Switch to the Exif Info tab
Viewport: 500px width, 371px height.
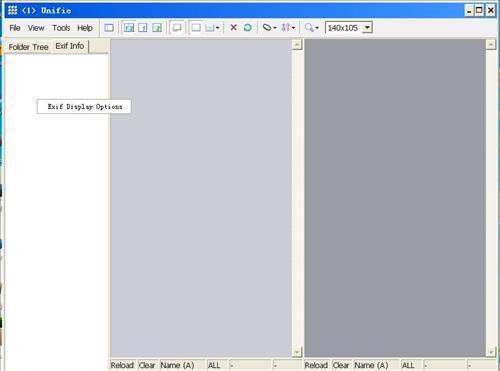click(x=70, y=46)
